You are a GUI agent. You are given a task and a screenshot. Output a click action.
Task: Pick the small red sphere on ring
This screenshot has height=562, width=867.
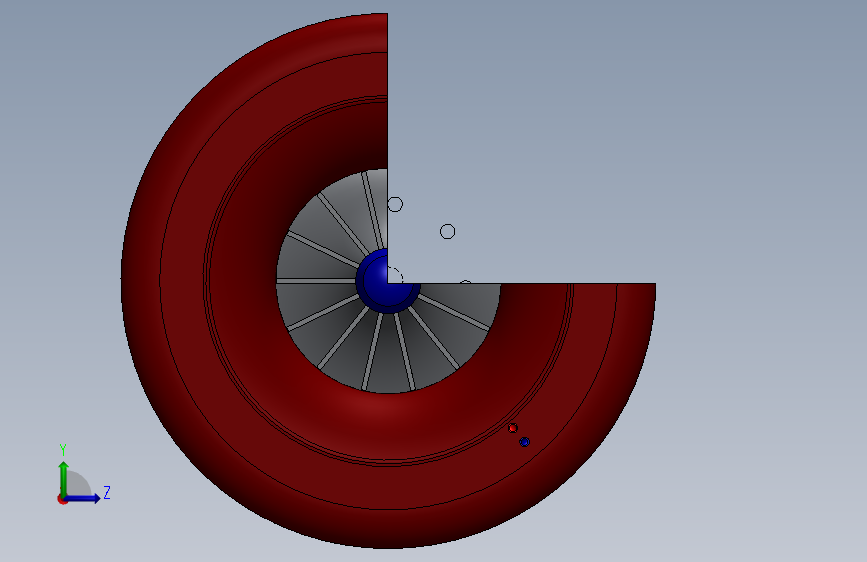pos(513,428)
